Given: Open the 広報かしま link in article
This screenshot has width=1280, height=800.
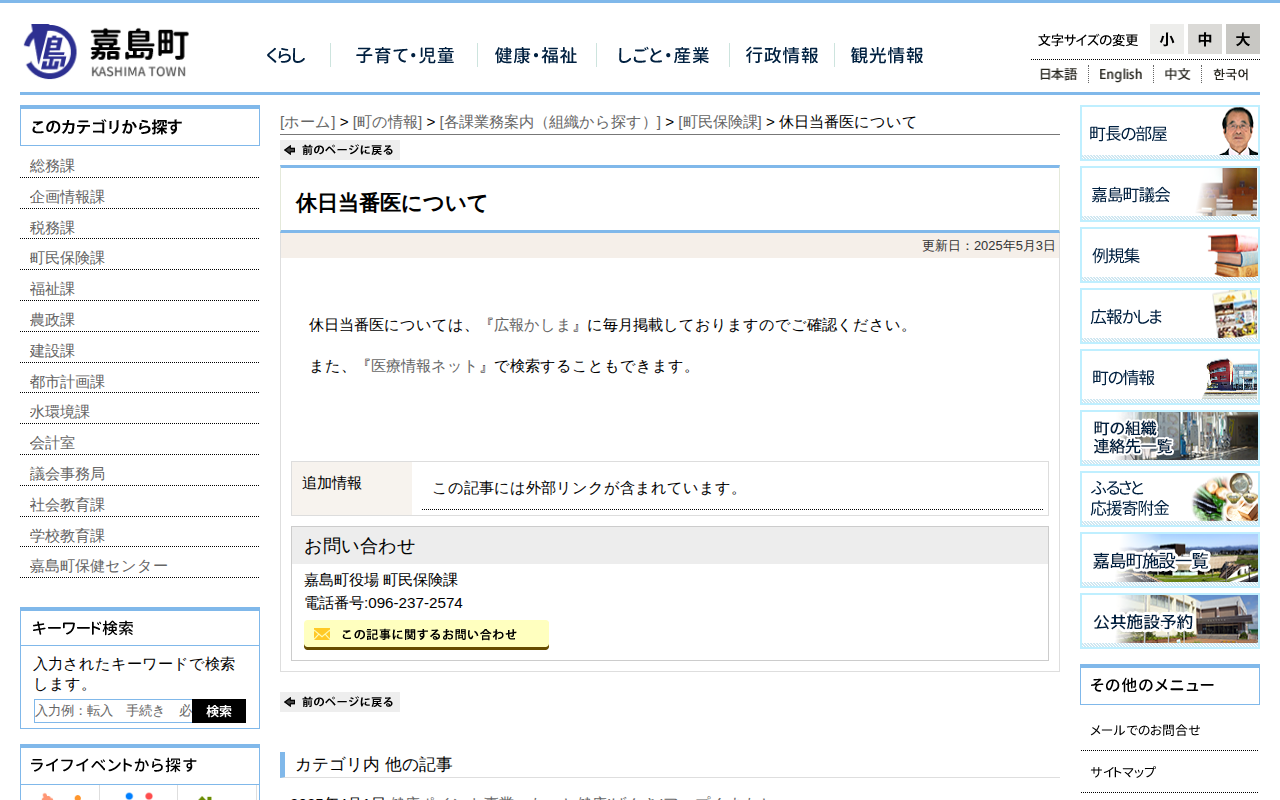Looking at the screenshot, I should click(x=532, y=325).
